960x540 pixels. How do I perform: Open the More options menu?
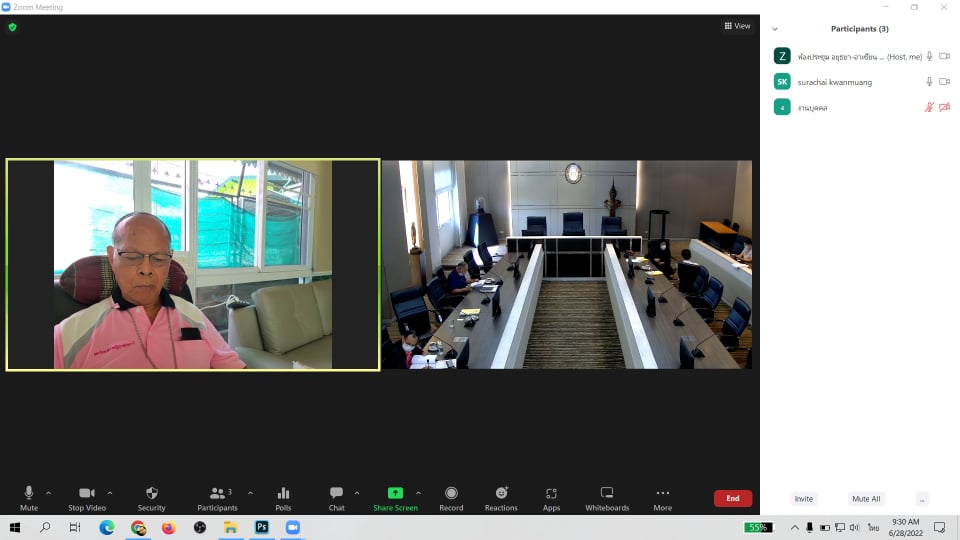coord(662,497)
